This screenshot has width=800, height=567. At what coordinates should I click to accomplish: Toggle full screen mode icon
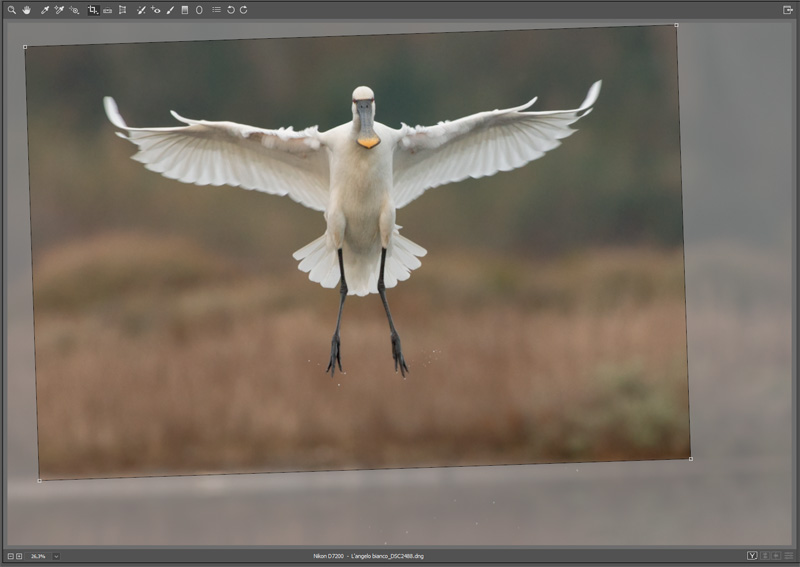click(x=788, y=10)
